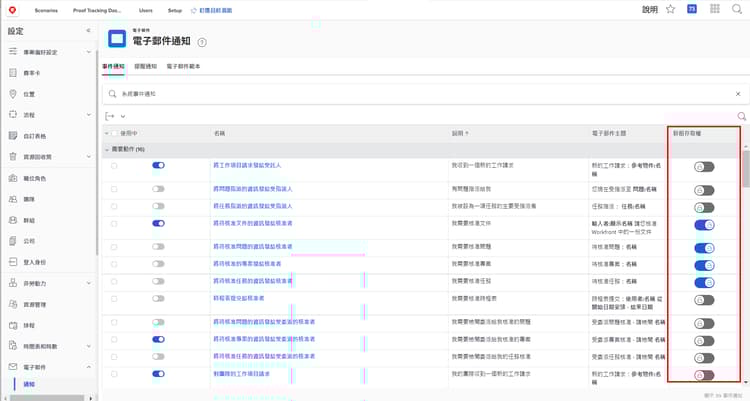Image resolution: width=750 pixels, height=401 pixels.
Task: Expand the 流程 section chevron
Action: pos(88,115)
